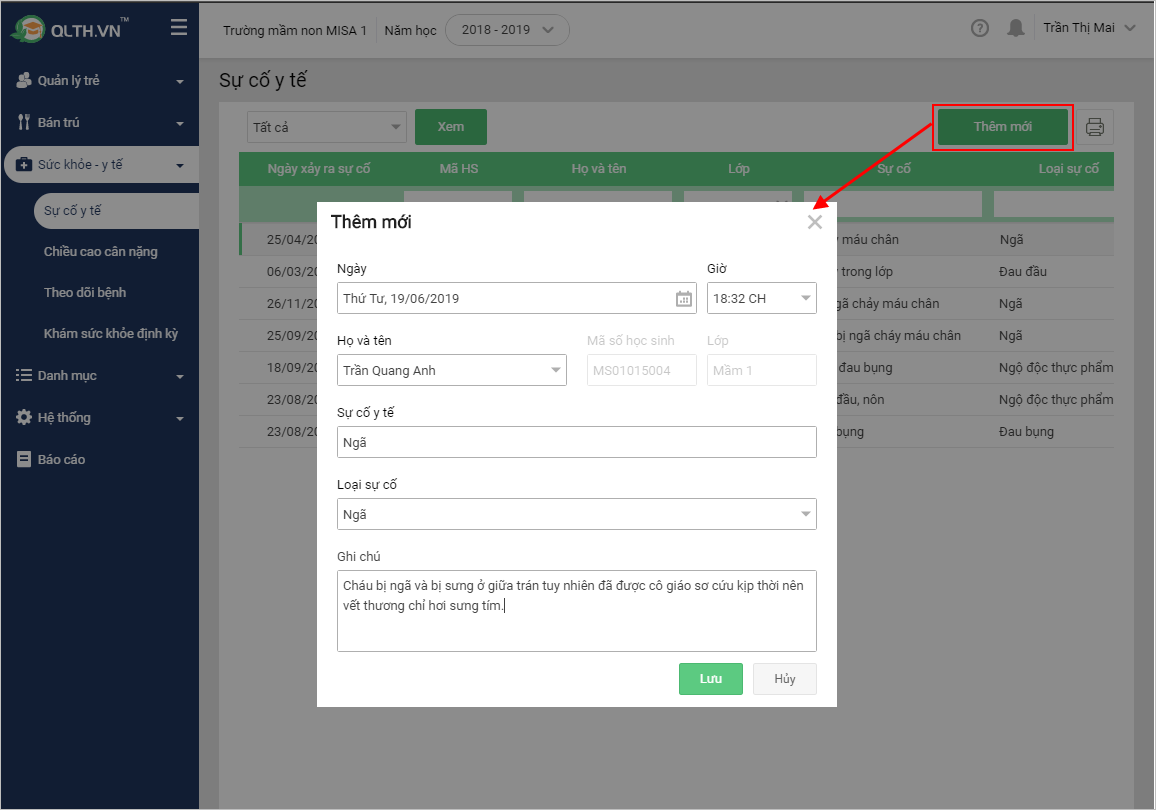
Task: Click the print icon button
Action: 1095,127
